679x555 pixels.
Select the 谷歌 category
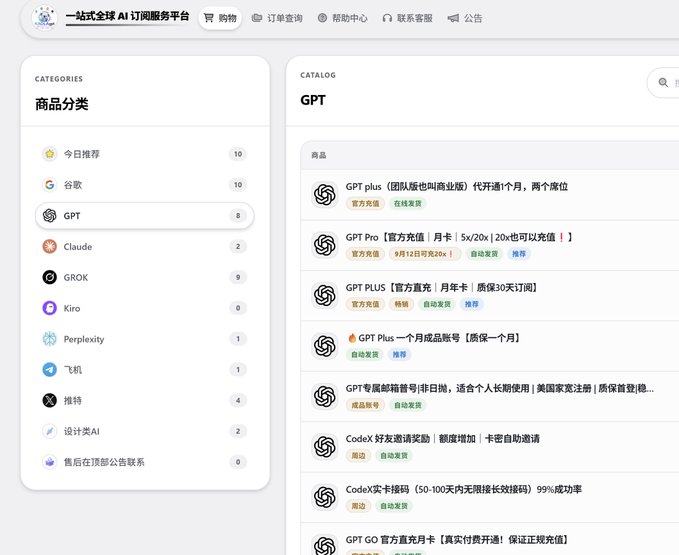(145, 185)
